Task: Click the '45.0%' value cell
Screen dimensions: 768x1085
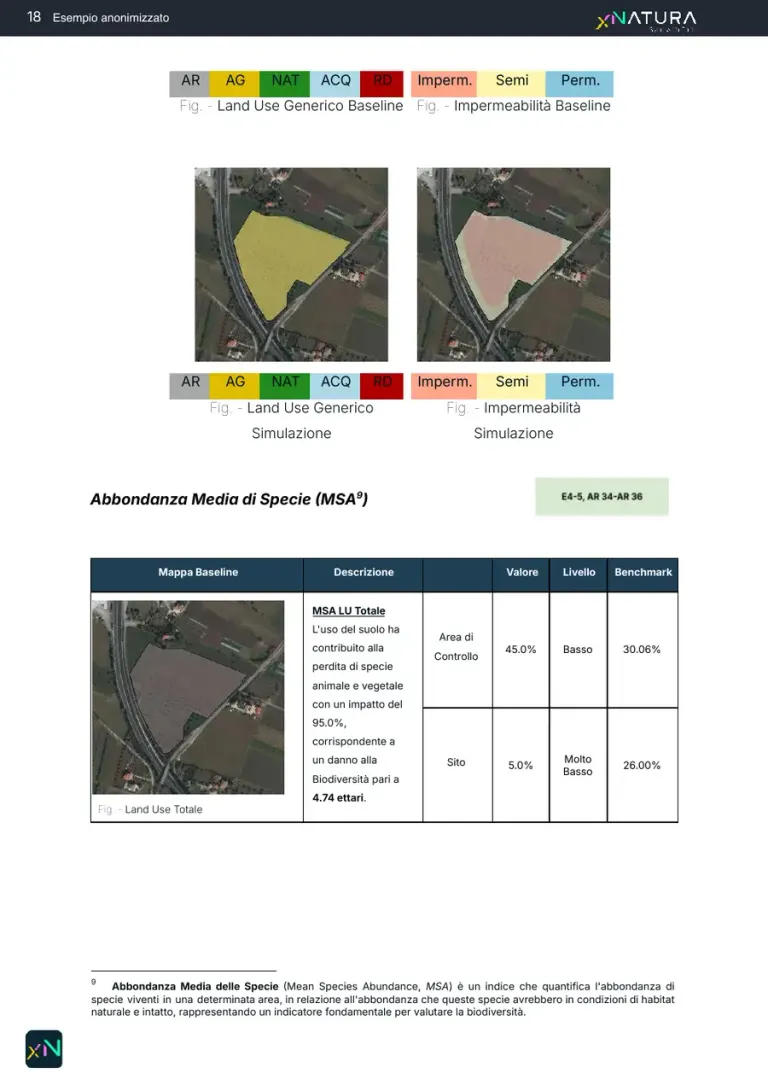Action: [x=520, y=649]
